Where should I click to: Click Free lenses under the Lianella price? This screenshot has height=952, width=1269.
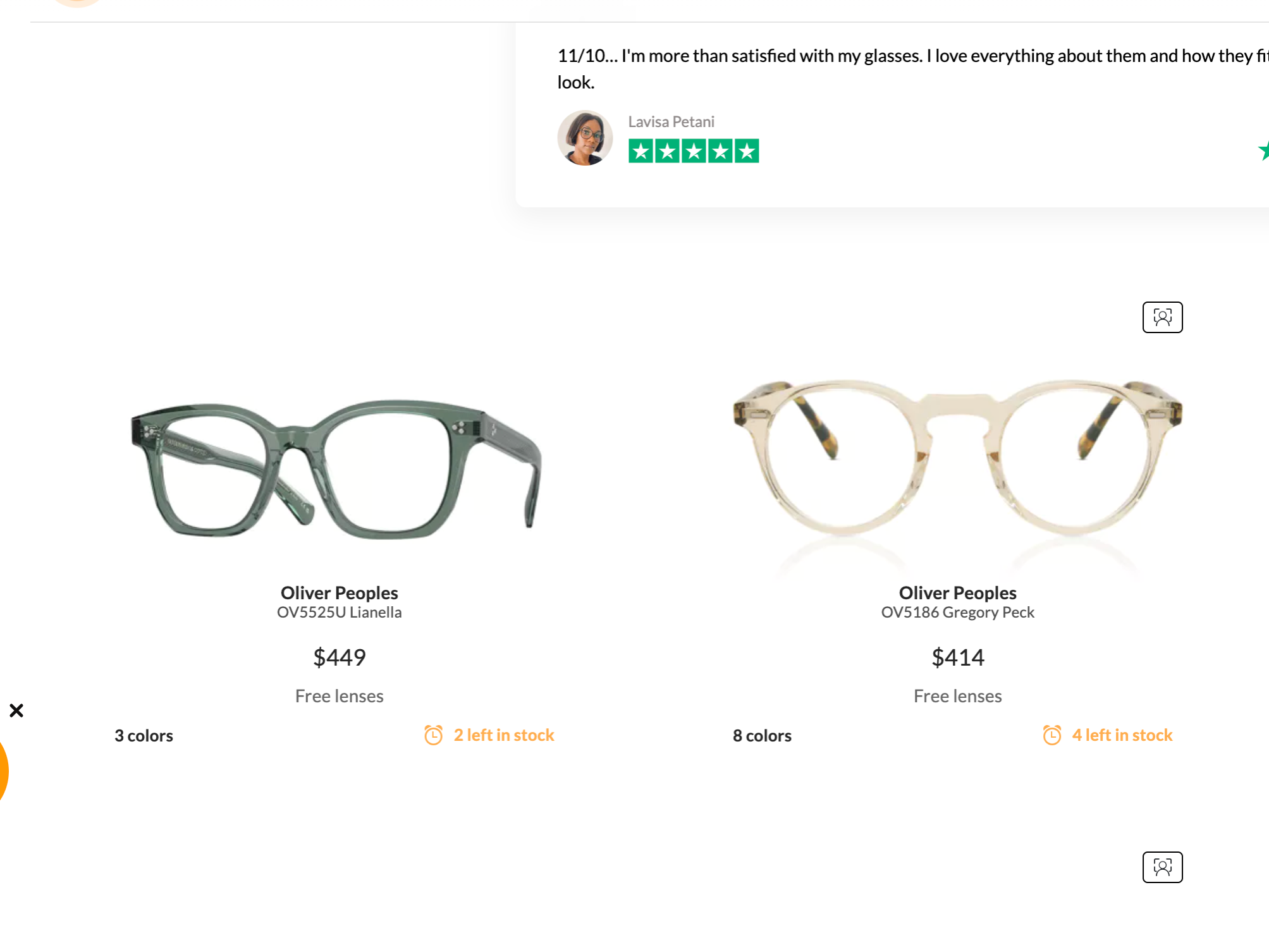[x=340, y=696]
